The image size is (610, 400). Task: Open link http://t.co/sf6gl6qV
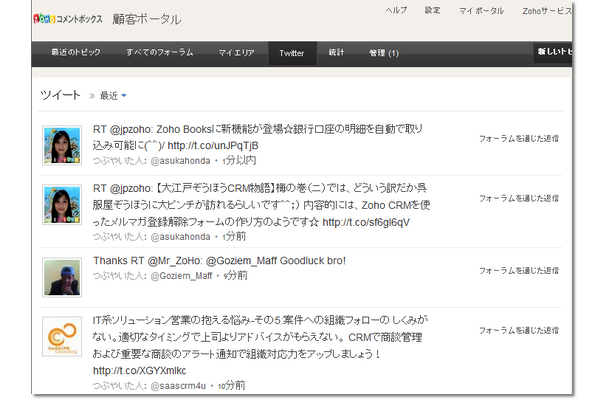(366, 222)
